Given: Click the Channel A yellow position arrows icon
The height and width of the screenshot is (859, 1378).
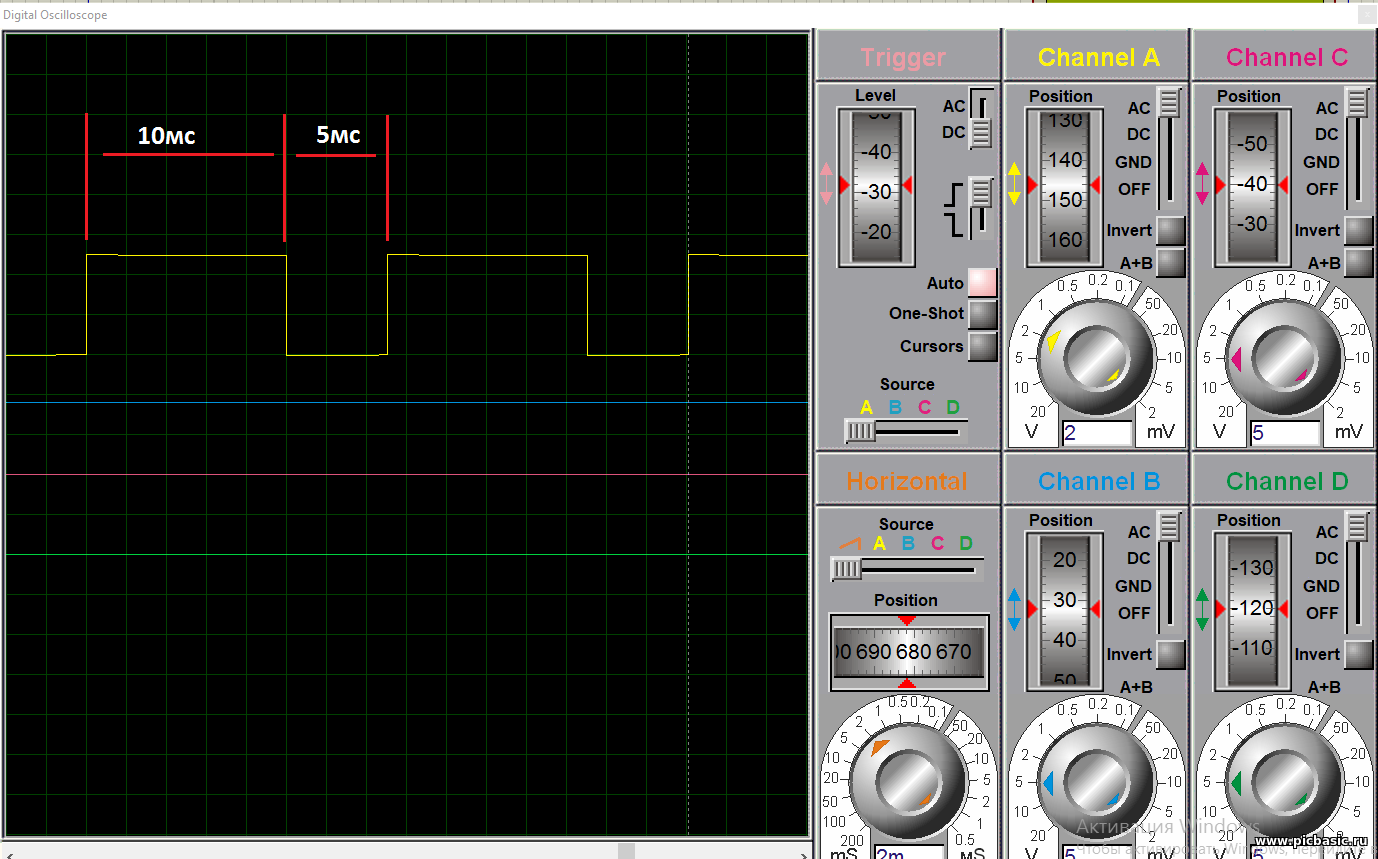Looking at the screenshot, I should (1014, 184).
